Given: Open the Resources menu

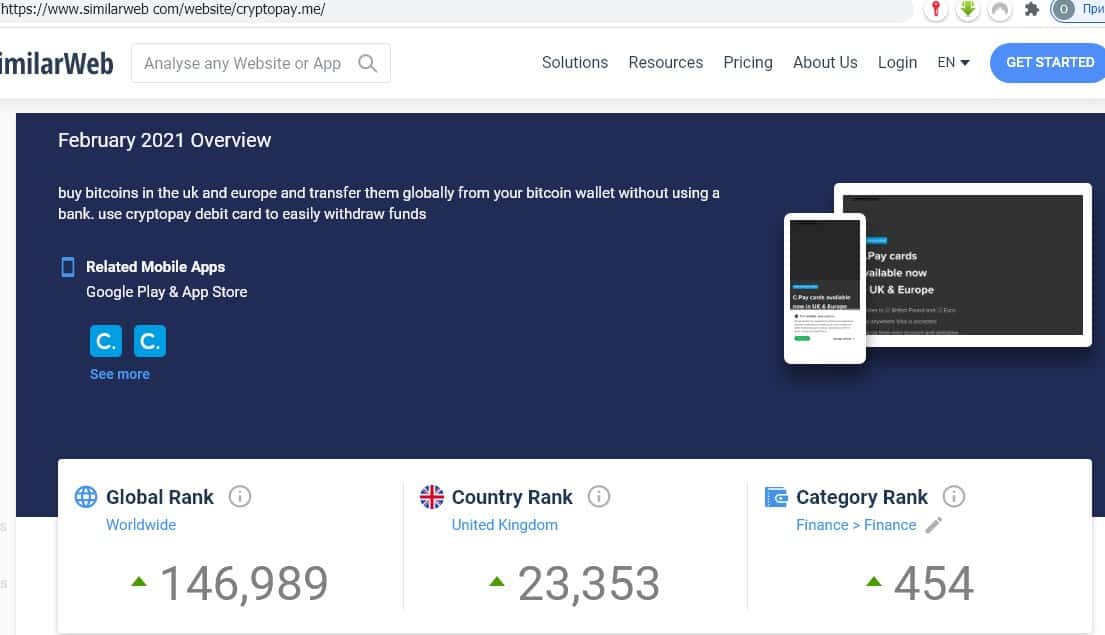Looking at the screenshot, I should [x=665, y=62].
